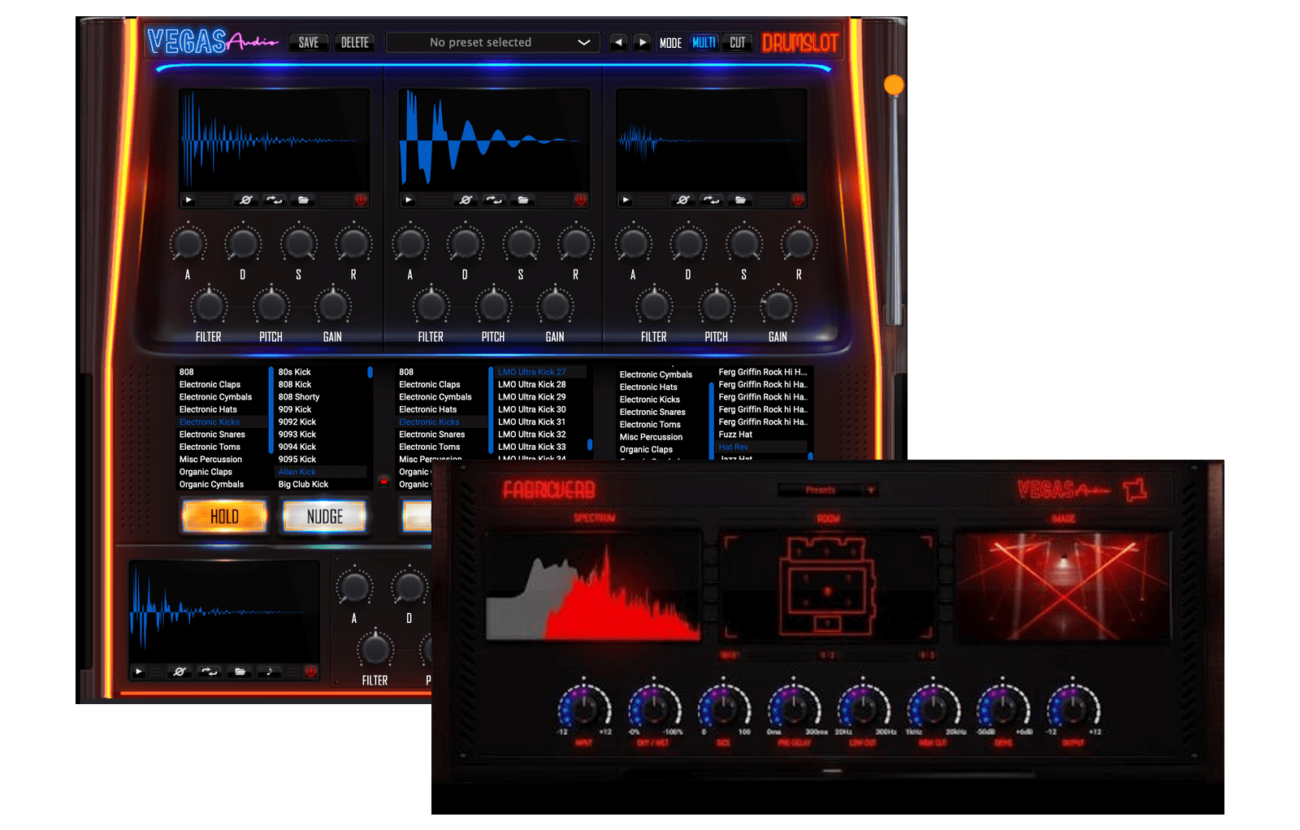Image resolution: width=1300 pixels, height=830 pixels.
Task: Switch mode to CUT
Action: tap(737, 43)
